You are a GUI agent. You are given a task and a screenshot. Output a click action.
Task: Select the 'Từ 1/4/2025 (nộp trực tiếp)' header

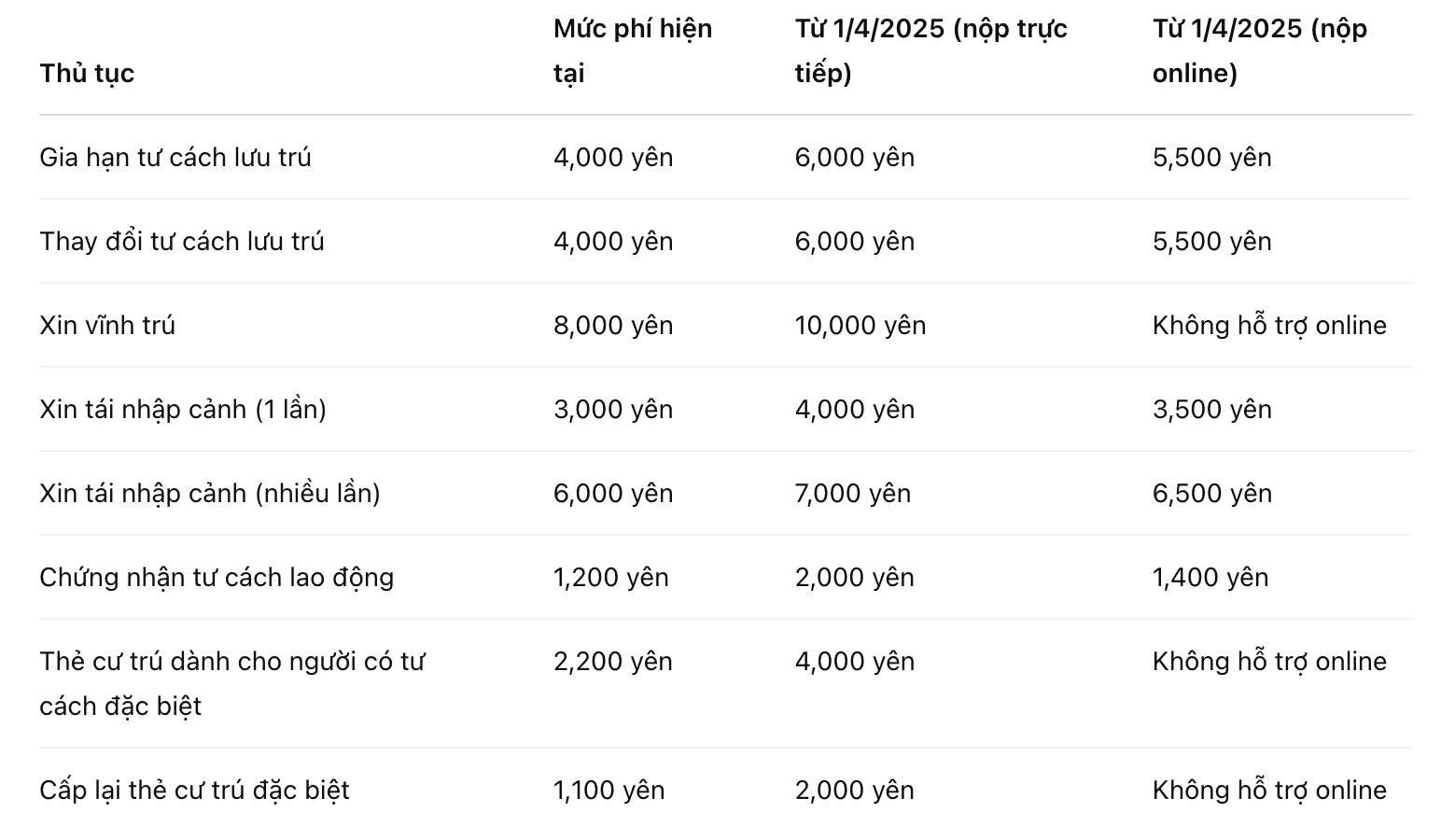[x=931, y=50]
